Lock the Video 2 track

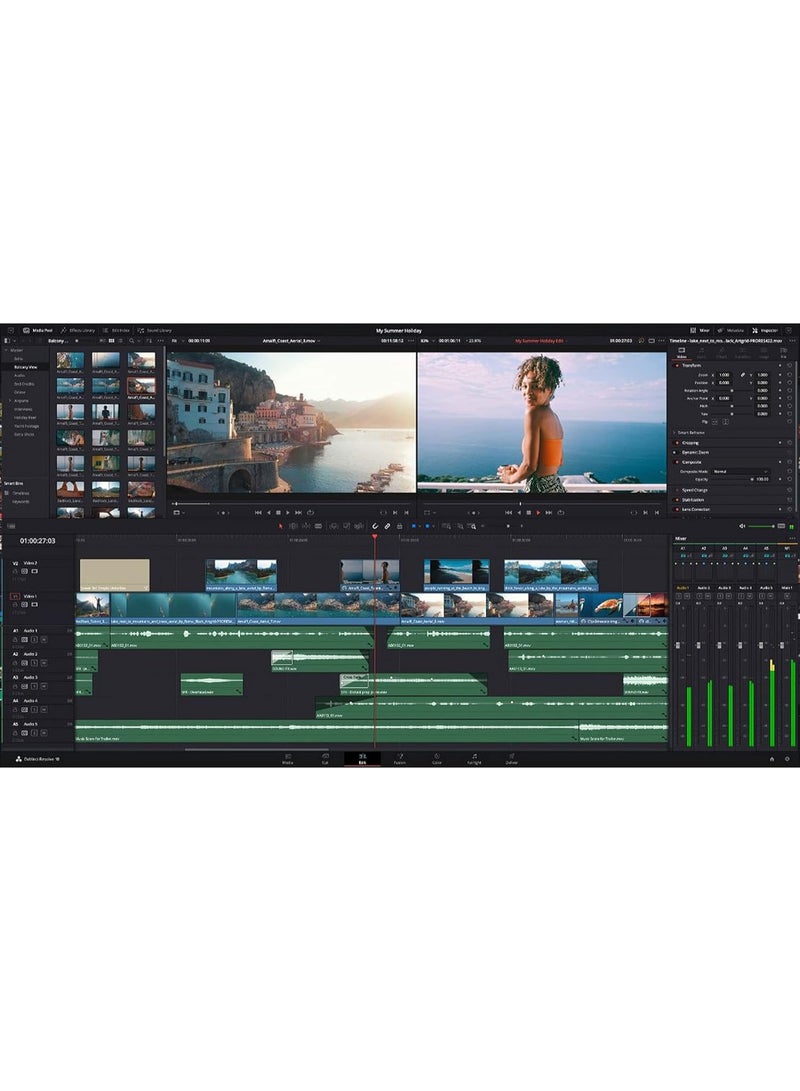click(15, 571)
